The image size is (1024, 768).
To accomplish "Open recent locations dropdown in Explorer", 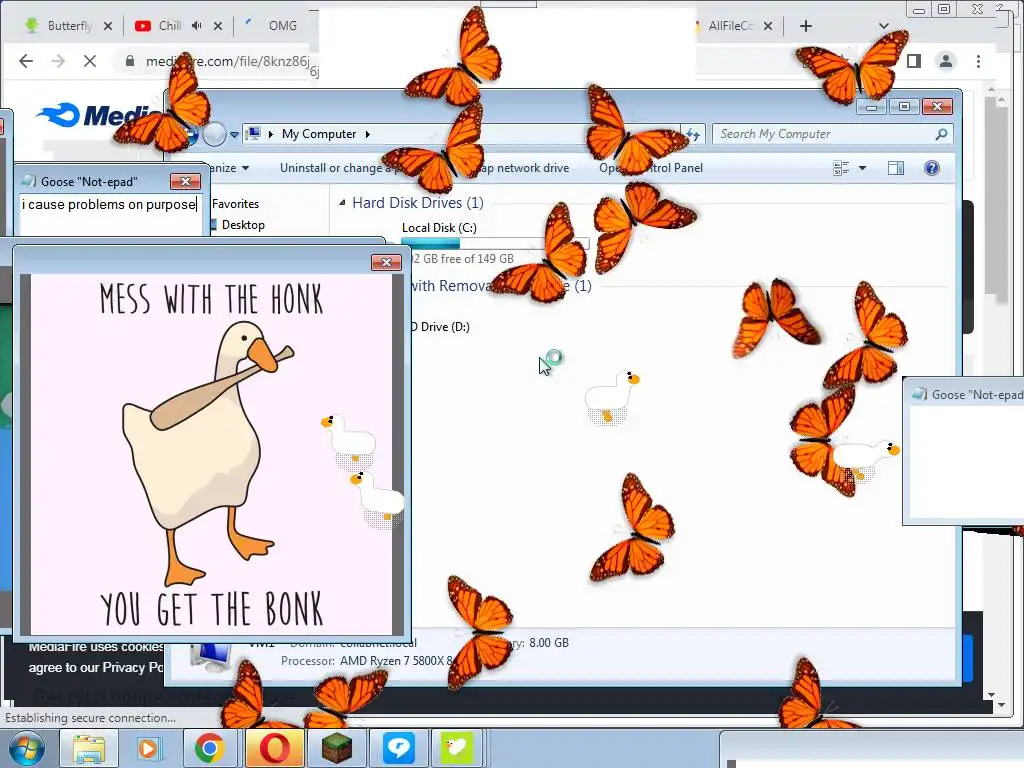I will (x=234, y=135).
